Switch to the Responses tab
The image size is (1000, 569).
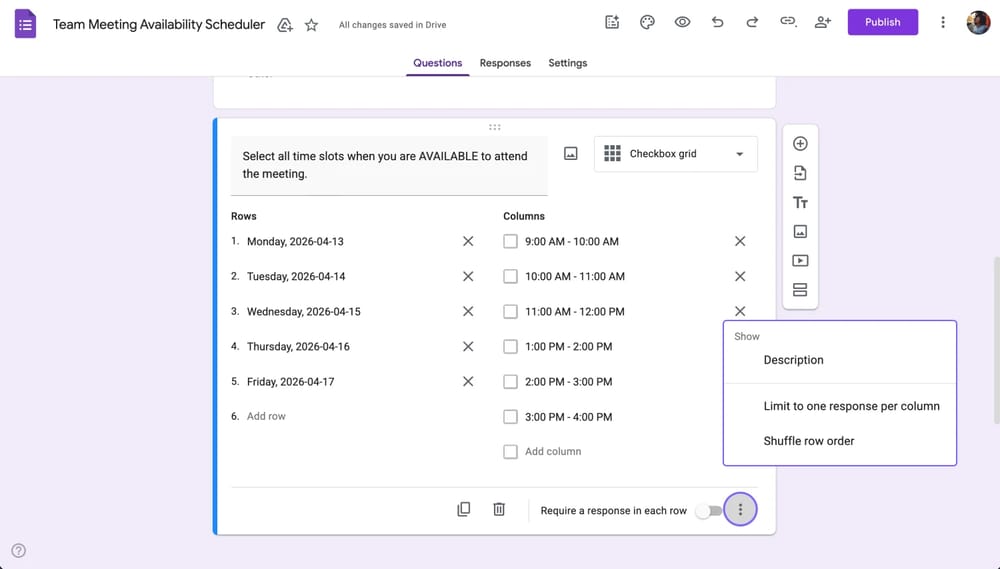point(505,63)
